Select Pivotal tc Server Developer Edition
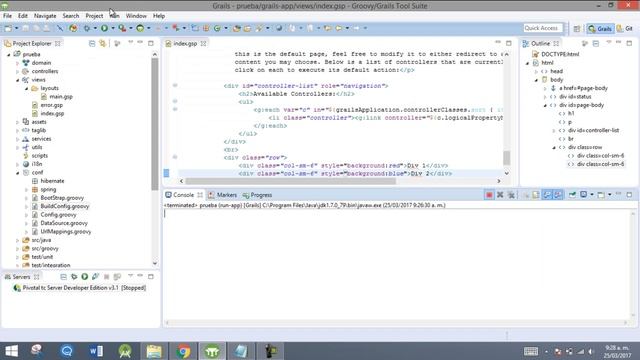This screenshot has width=640, height=360. point(80,288)
